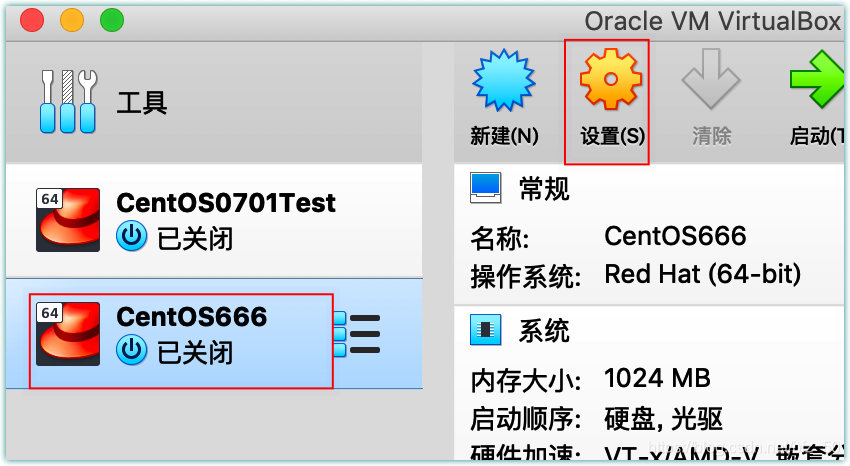Close window with red button
Viewport: 850px width, 466px height.
(x=32, y=20)
